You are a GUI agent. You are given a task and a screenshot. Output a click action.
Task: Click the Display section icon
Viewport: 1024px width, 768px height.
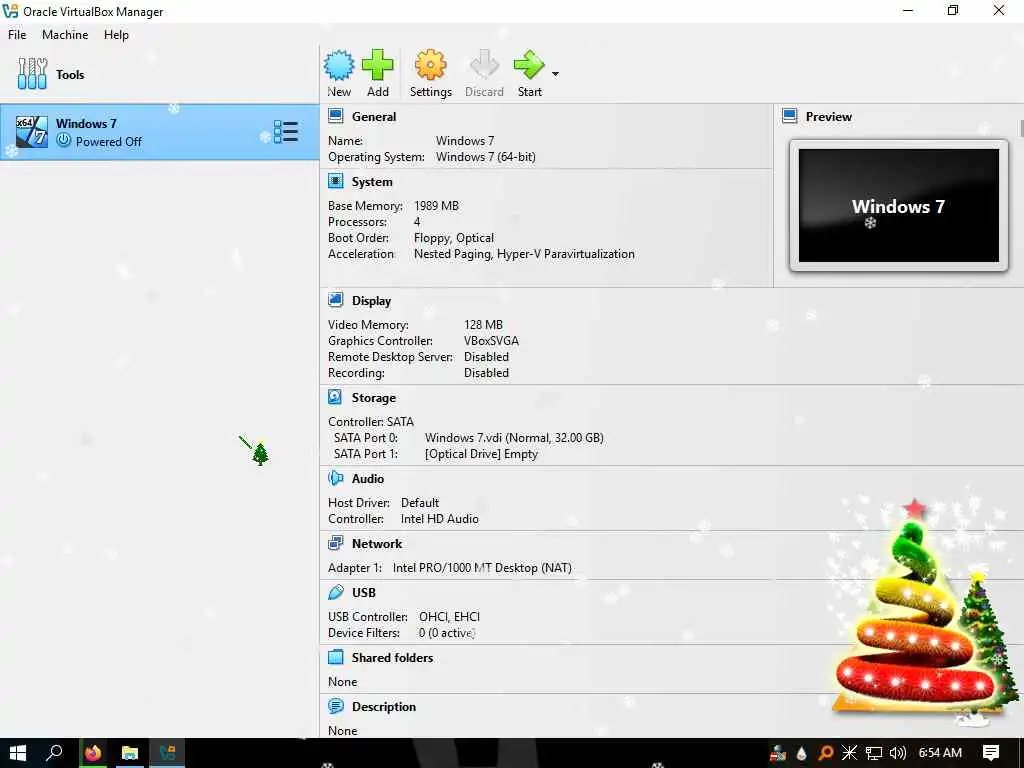[336, 300]
